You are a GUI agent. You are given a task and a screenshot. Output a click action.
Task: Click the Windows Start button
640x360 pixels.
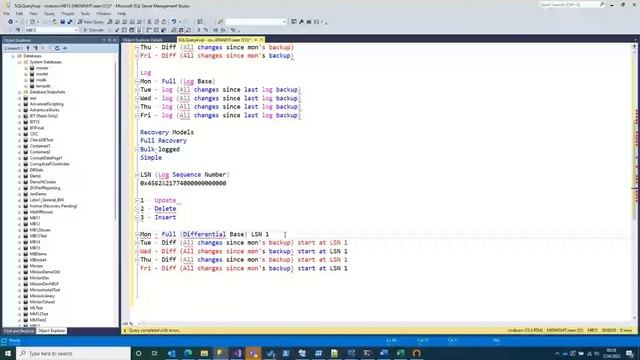pyautogui.click(x=8, y=353)
